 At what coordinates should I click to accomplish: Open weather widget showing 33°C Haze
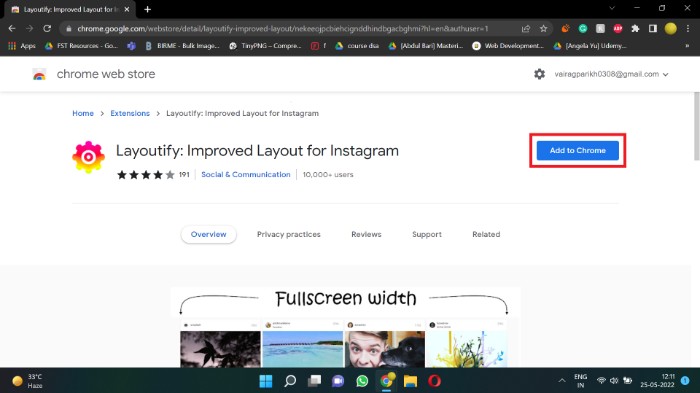[x=28, y=381]
